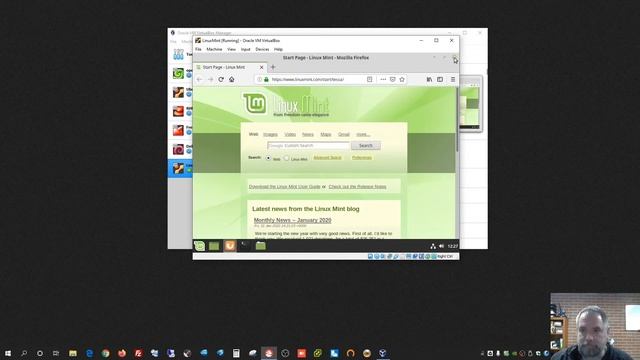The height and width of the screenshot is (360, 640).
Task: Open the VirtualBox Help menu
Action: [278, 49]
